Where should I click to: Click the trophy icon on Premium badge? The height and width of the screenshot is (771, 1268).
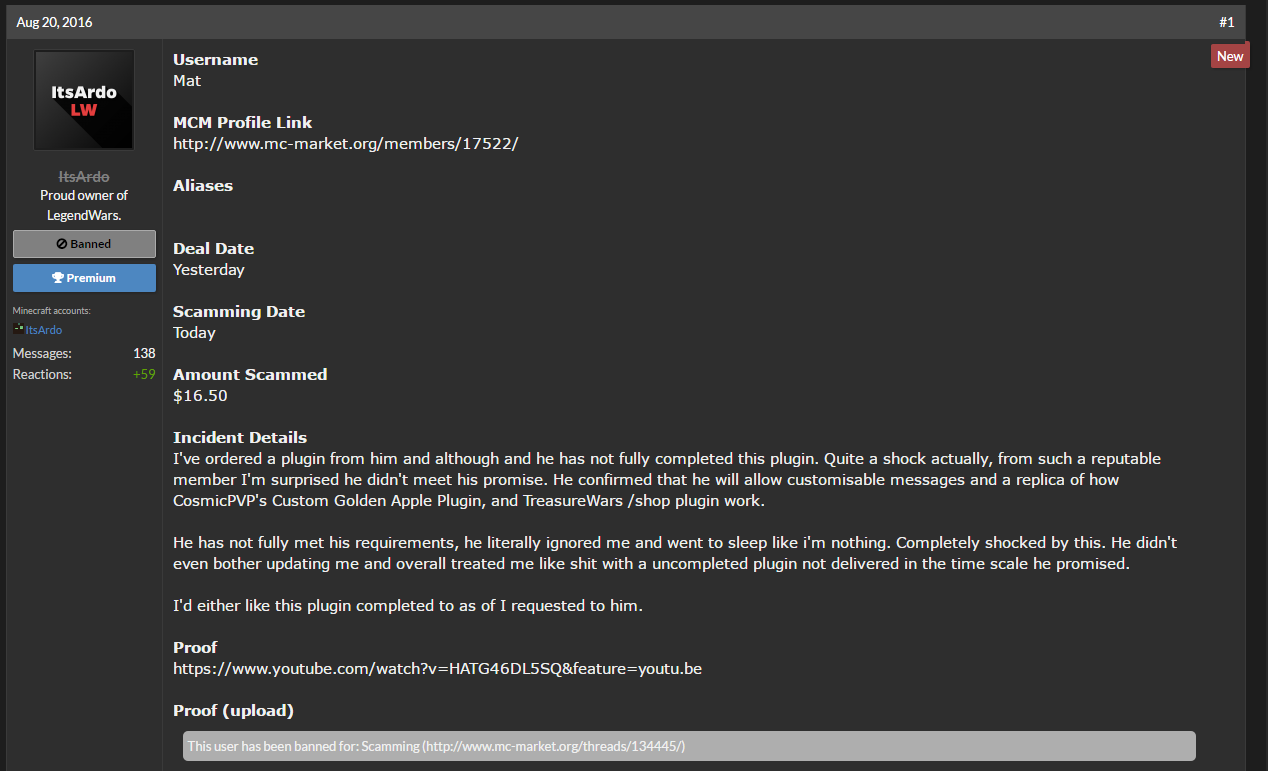tap(58, 278)
